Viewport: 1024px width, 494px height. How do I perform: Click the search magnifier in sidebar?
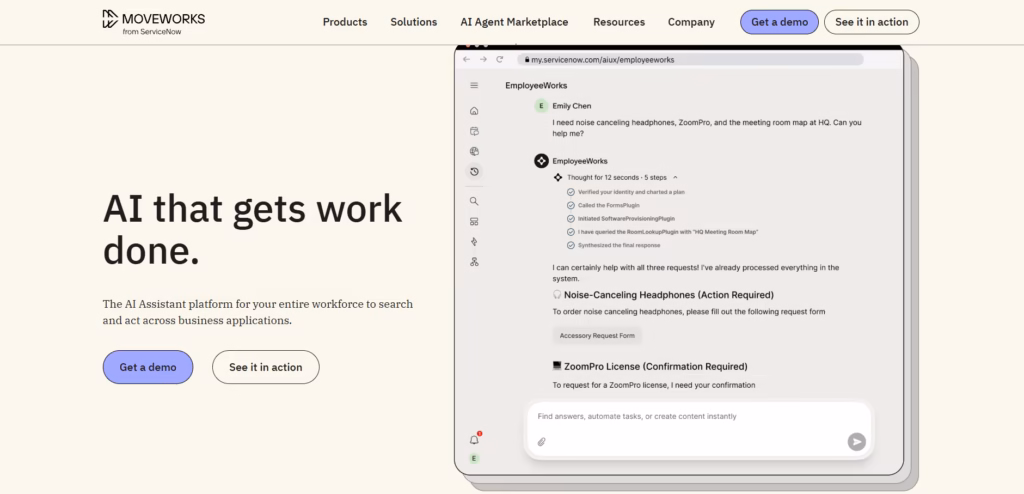(x=474, y=201)
